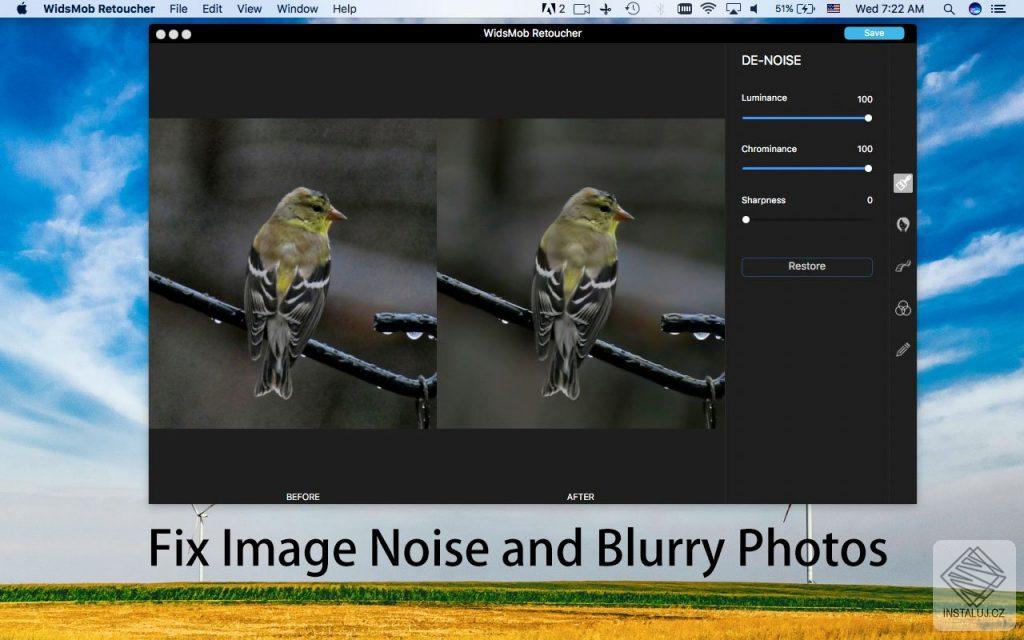Open the portrait retouch face icon
Image resolution: width=1024 pixels, height=640 pixels.
pyautogui.click(x=903, y=225)
